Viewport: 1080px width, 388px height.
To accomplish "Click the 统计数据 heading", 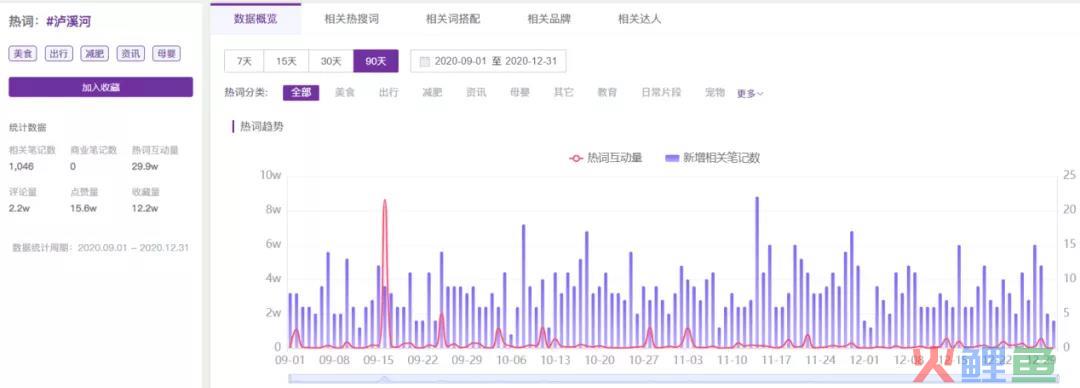I will [x=28, y=127].
